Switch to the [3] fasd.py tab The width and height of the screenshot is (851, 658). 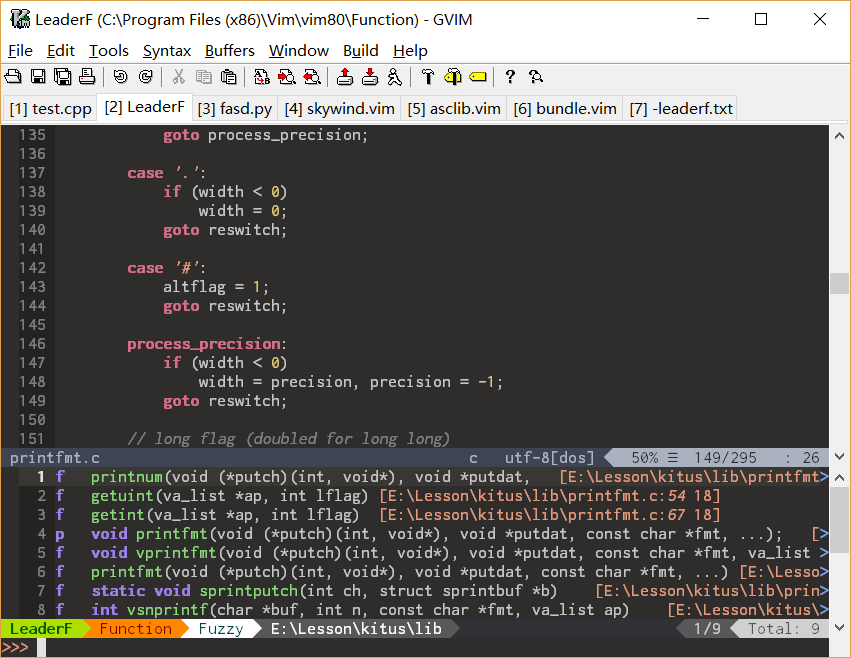coord(234,109)
